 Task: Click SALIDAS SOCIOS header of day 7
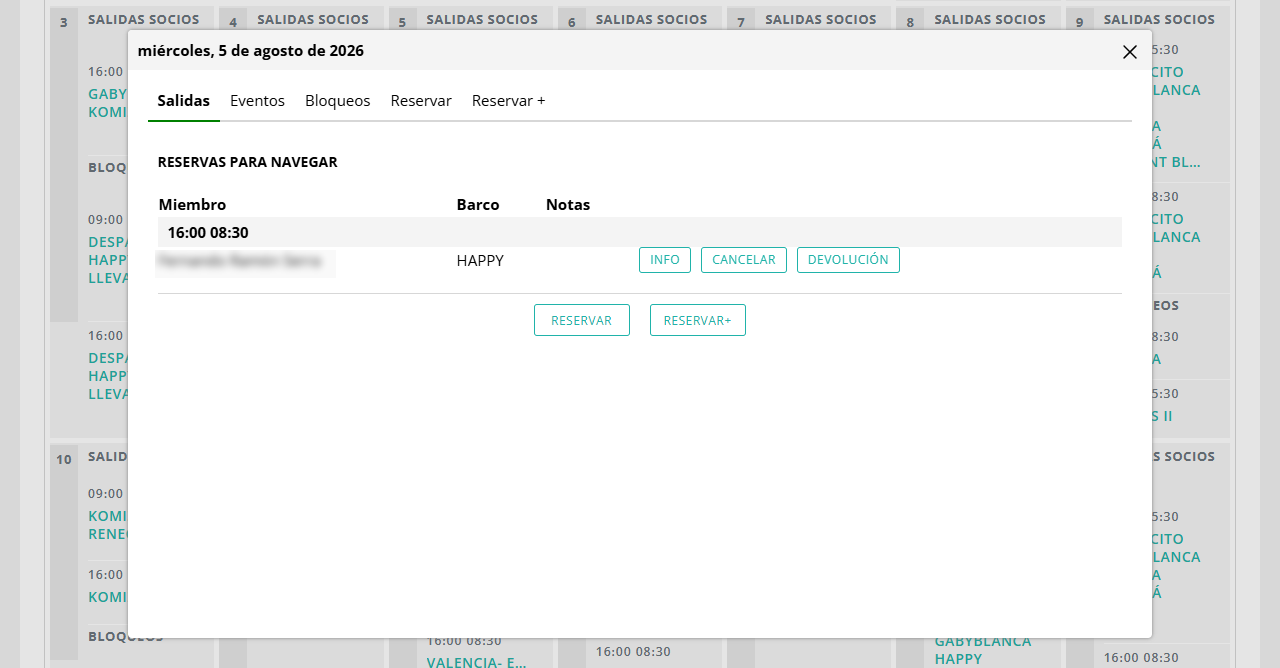pyautogui.click(x=821, y=19)
